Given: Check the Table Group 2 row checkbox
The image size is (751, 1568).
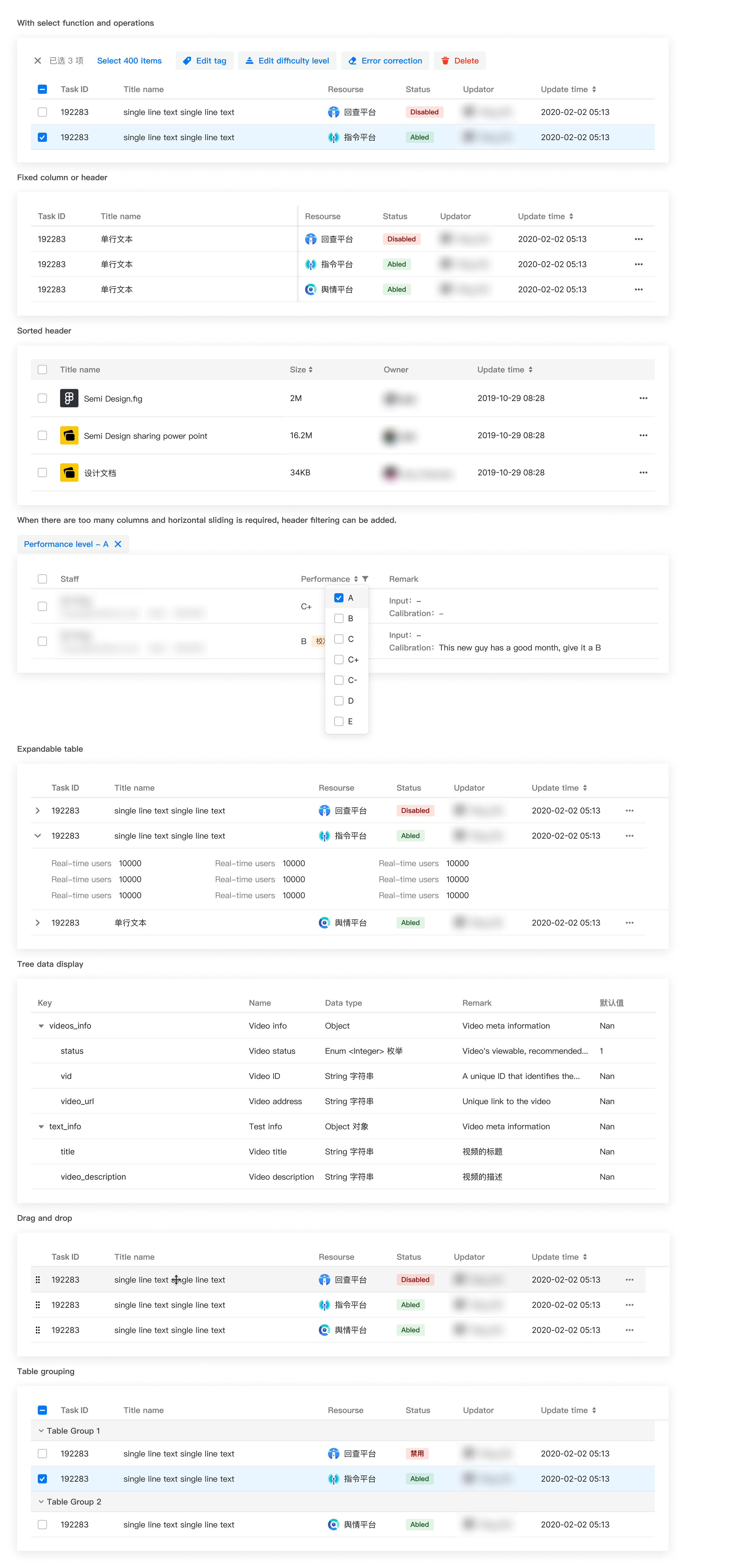Looking at the screenshot, I should [x=43, y=1525].
